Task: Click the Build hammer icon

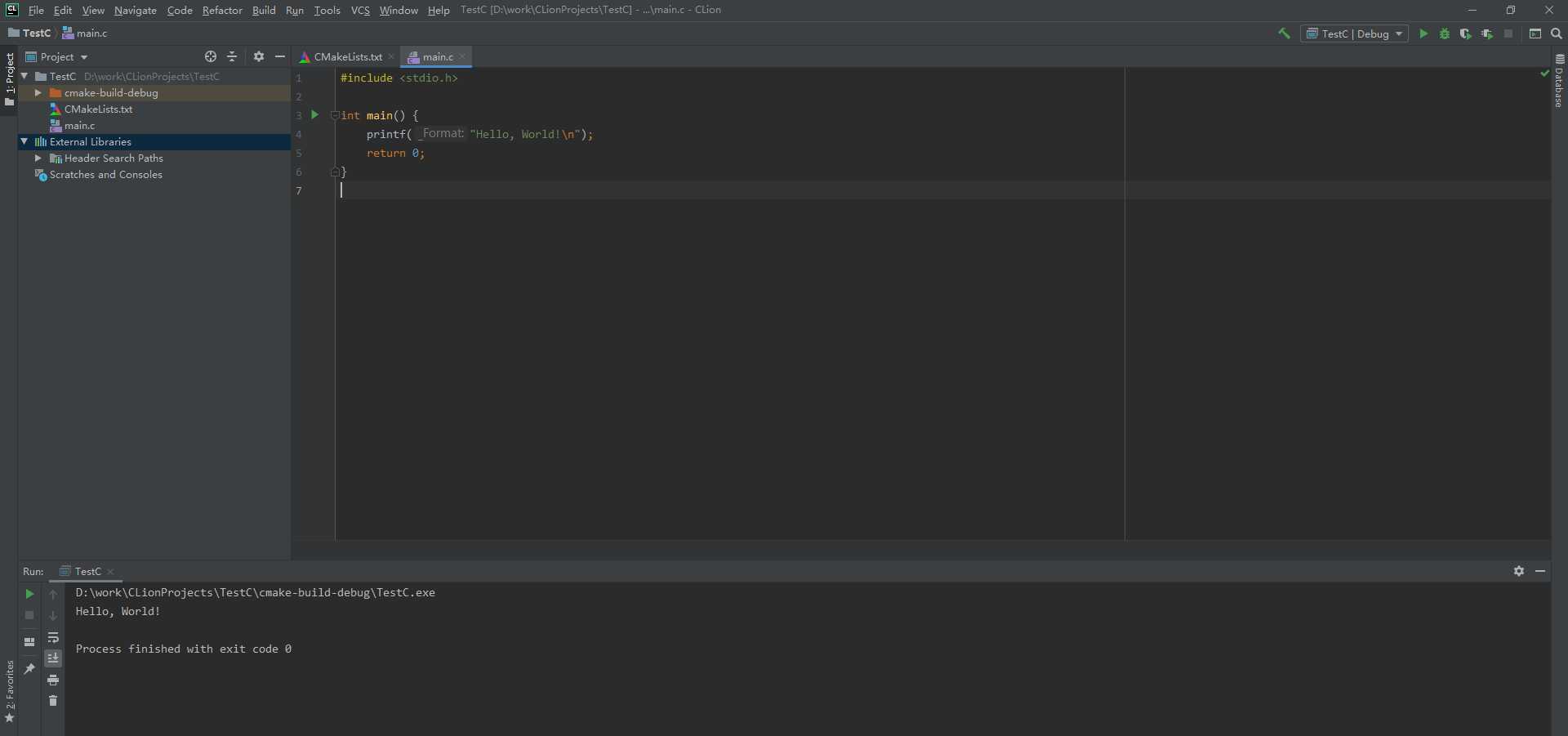Action: tap(1284, 33)
